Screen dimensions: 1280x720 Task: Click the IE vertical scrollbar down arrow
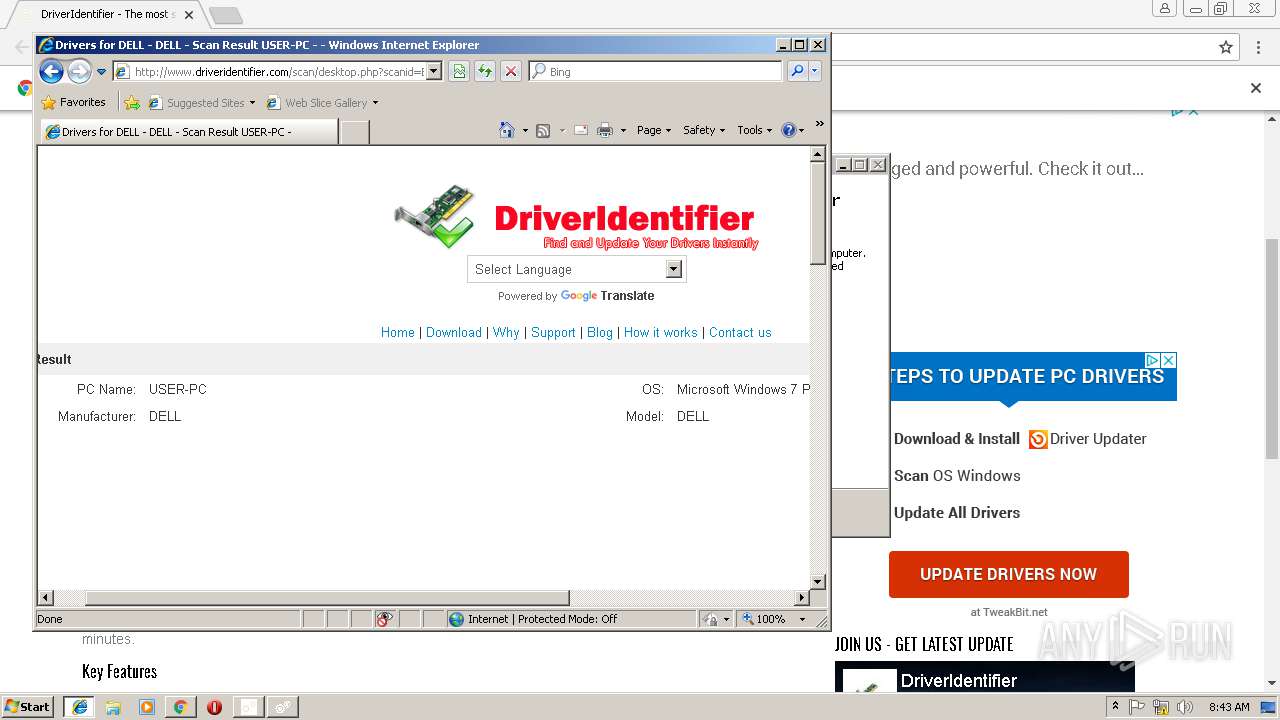[817, 581]
